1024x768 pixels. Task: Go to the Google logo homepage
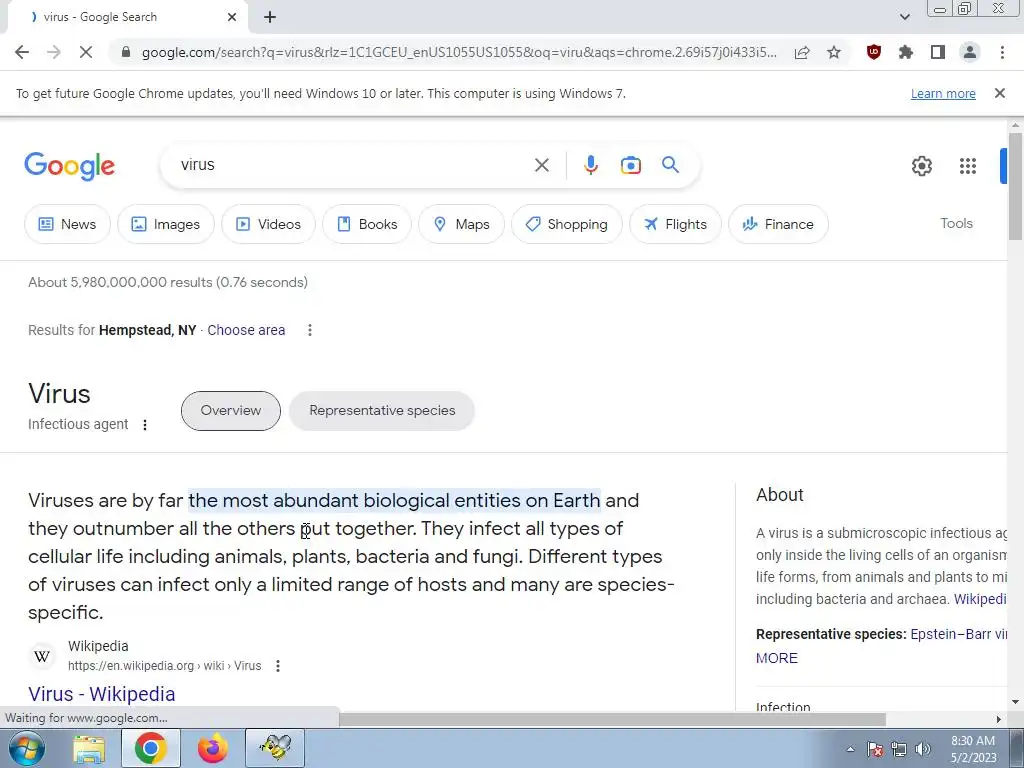[69, 166]
